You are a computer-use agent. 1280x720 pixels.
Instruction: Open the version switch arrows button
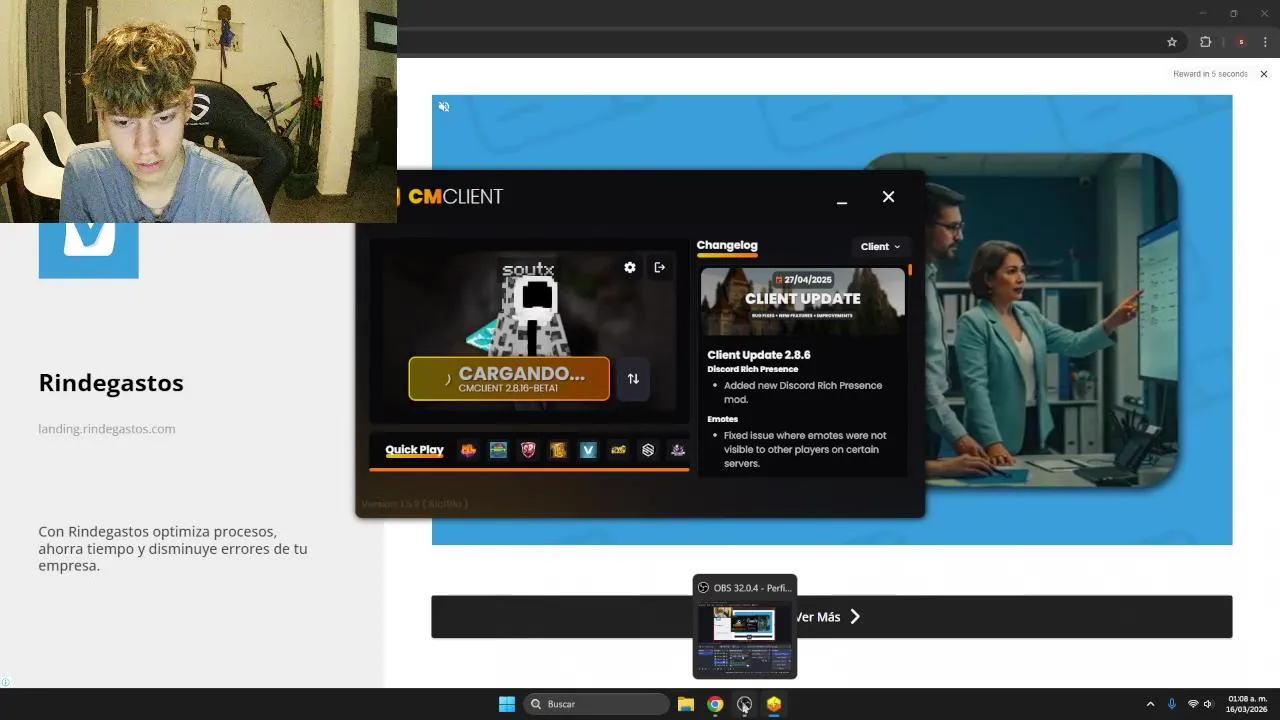pyautogui.click(x=633, y=379)
